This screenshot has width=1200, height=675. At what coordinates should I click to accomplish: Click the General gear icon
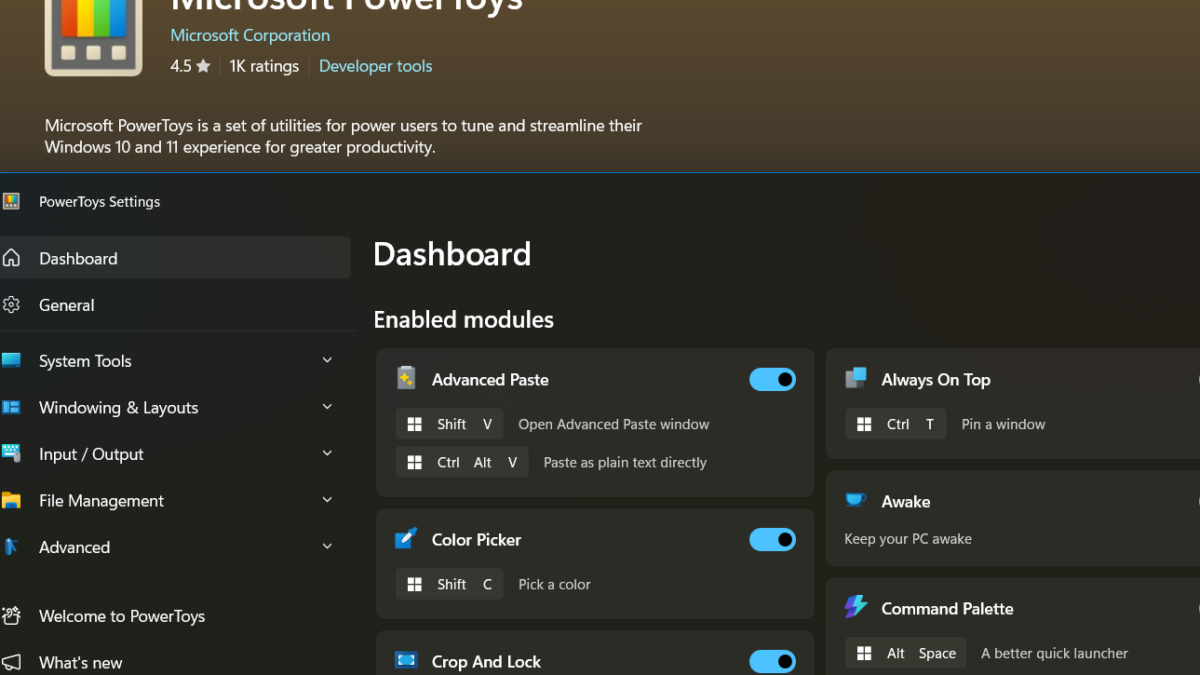click(11, 305)
